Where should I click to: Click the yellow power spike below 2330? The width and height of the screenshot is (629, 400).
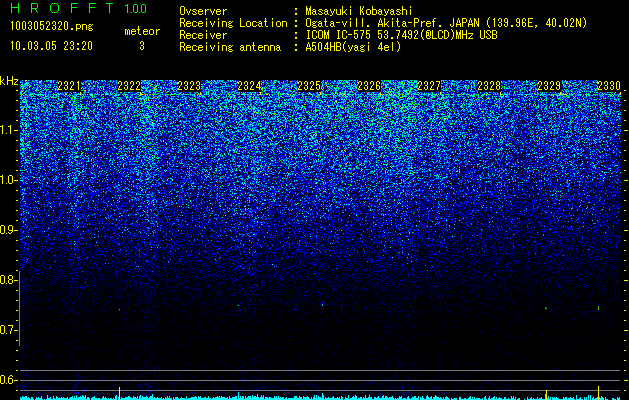(598, 392)
